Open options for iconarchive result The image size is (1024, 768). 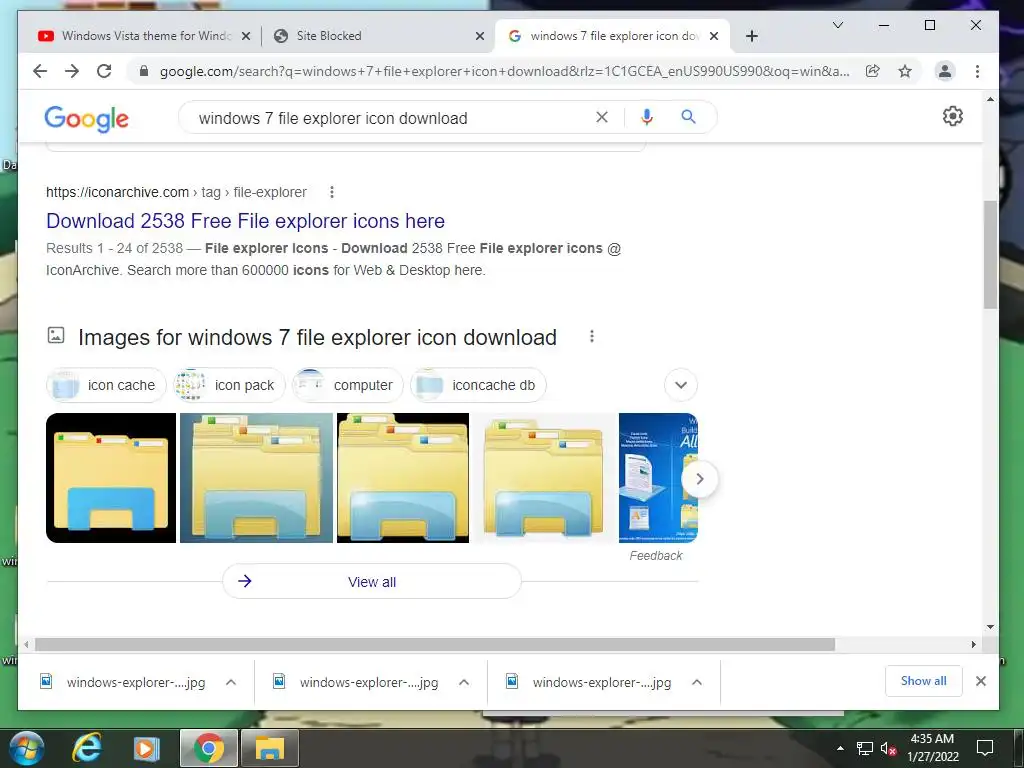[332, 192]
